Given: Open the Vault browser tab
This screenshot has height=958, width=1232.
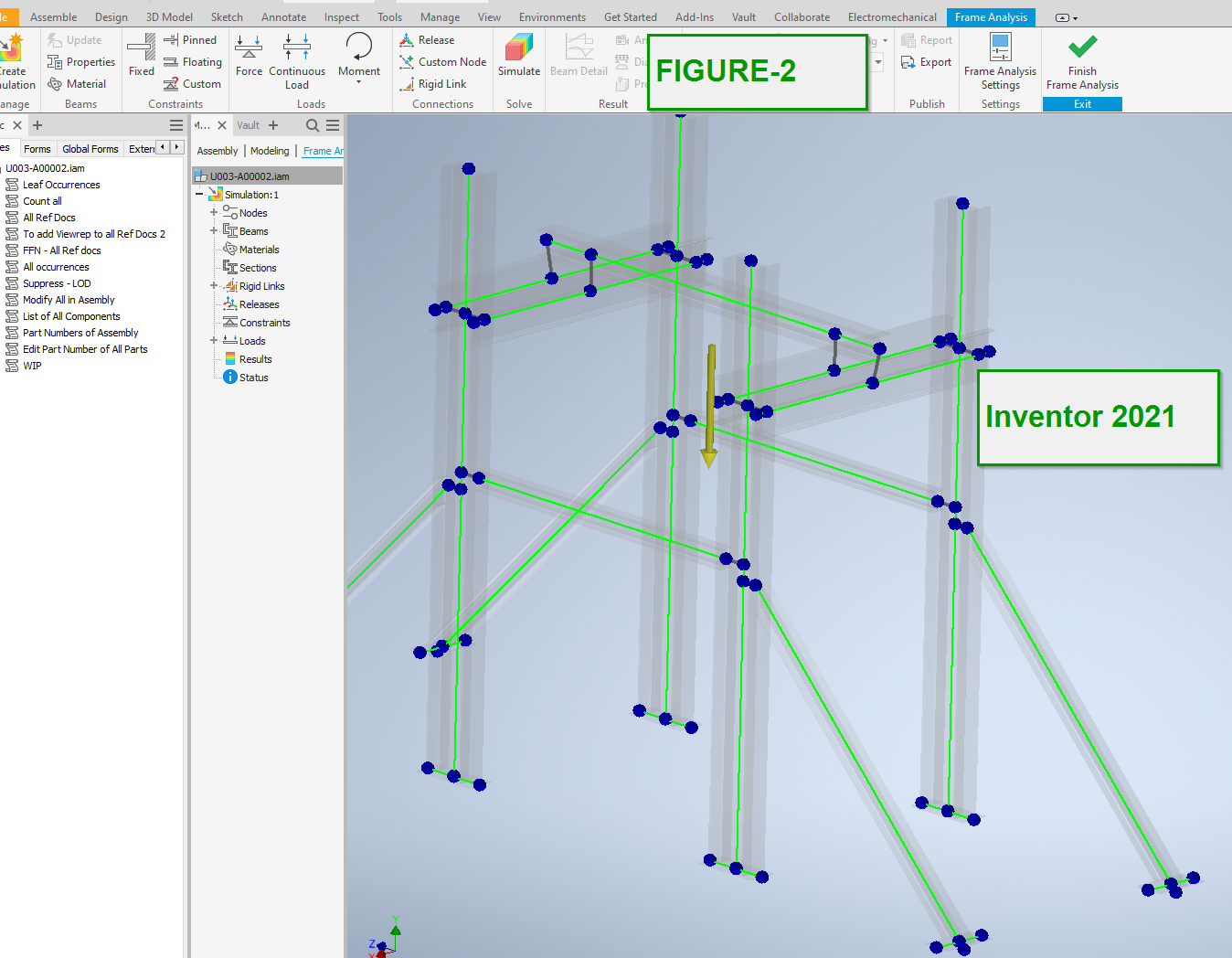Looking at the screenshot, I should tap(248, 125).
